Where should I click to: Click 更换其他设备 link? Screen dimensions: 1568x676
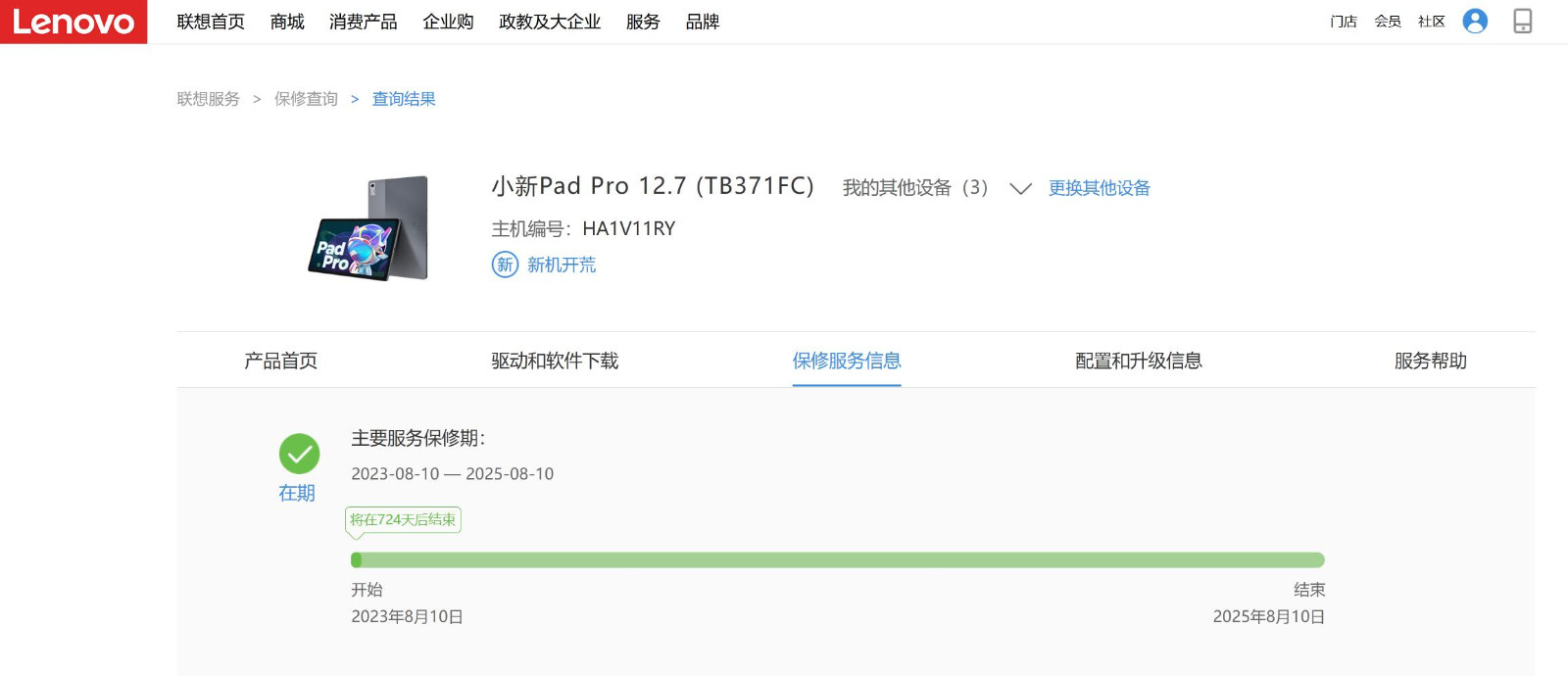(x=1100, y=188)
